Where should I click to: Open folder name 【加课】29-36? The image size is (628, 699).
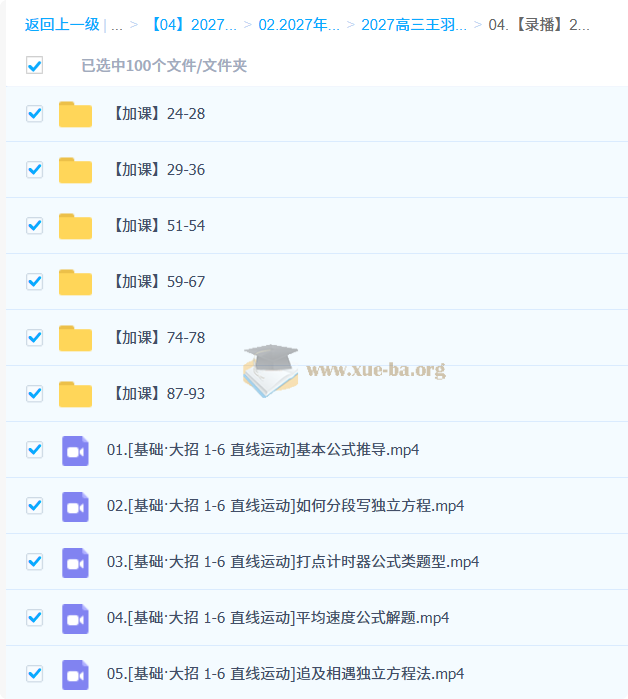[157, 170]
